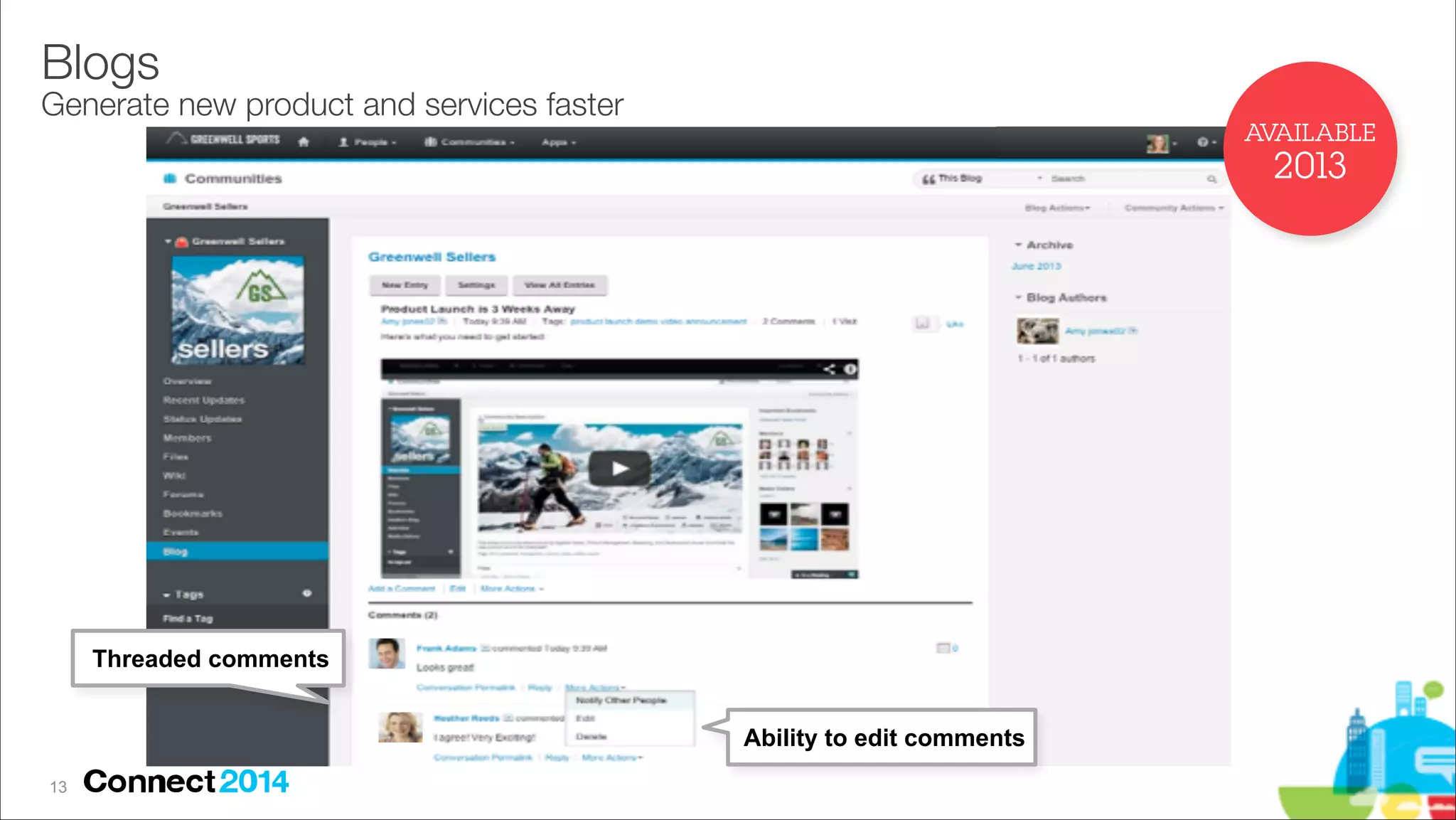Open More Actions under Heather Reeds comment
This screenshot has height=820, width=1456.
click(612, 758)
